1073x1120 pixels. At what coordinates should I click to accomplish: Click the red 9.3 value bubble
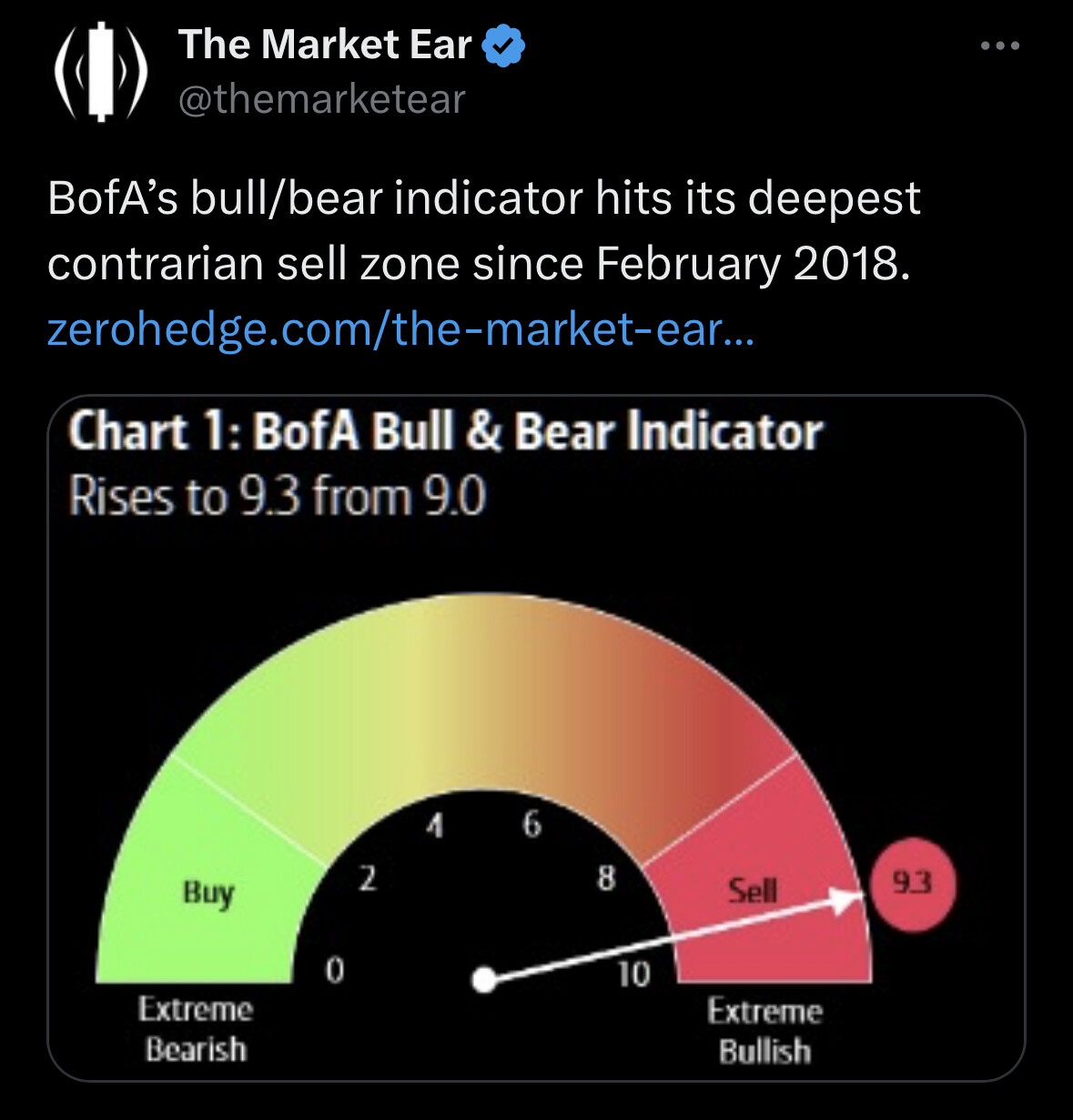(913, 883)
